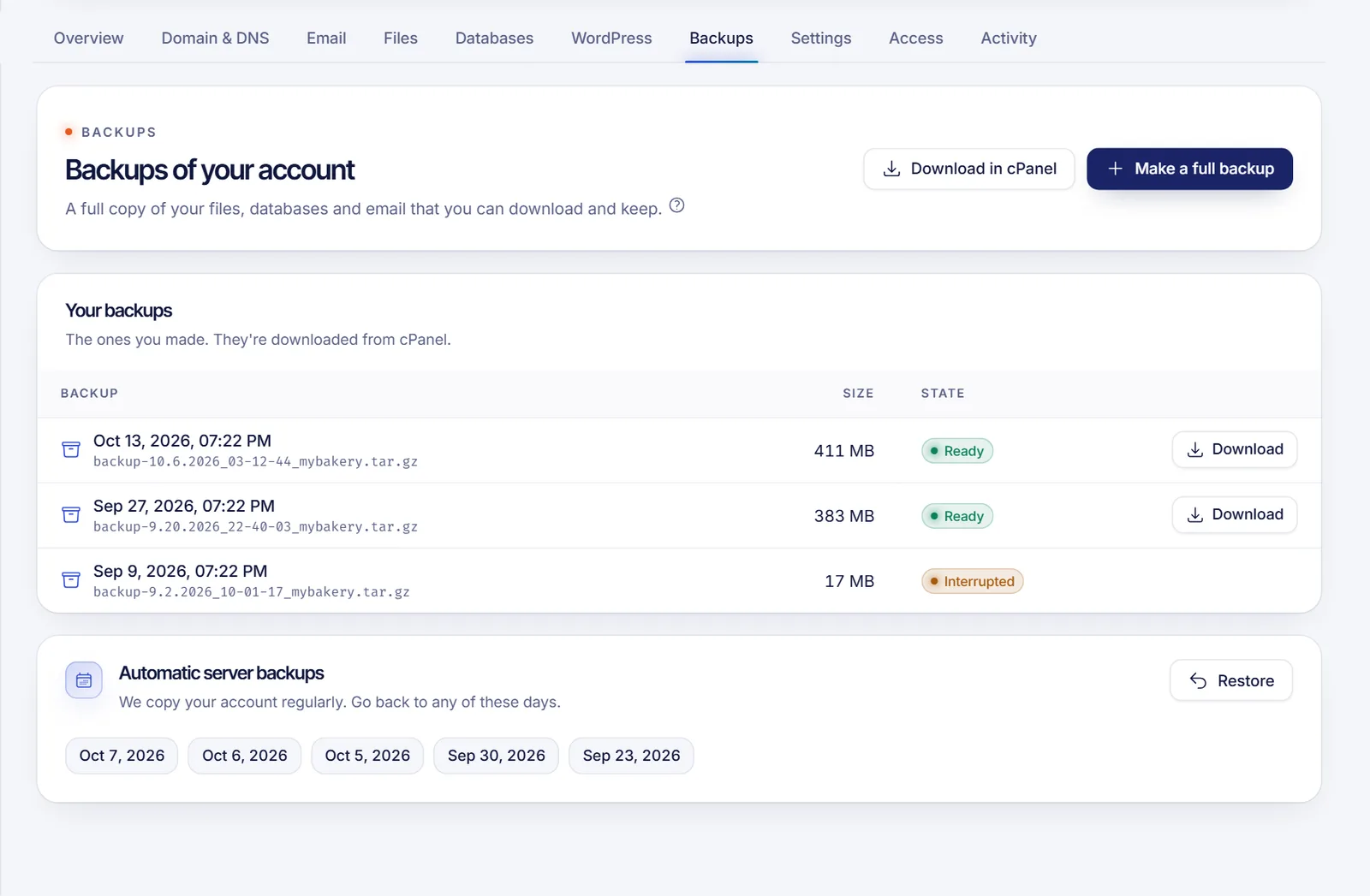Click the Sep 9, 2026, 07:22 PM row title

[180, 571]
